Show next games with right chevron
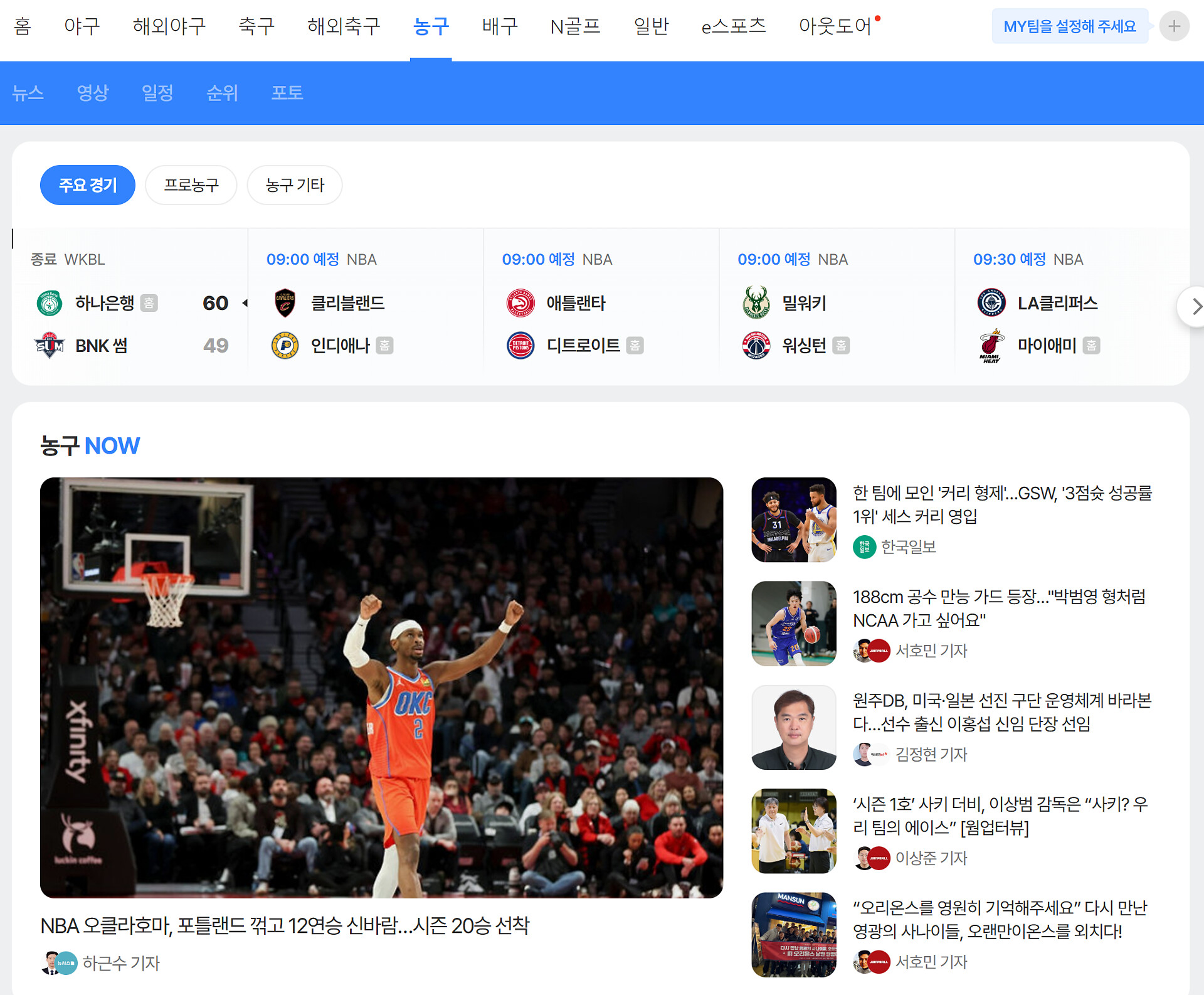The image size is (1204, 995). (x=1195, y=307)
